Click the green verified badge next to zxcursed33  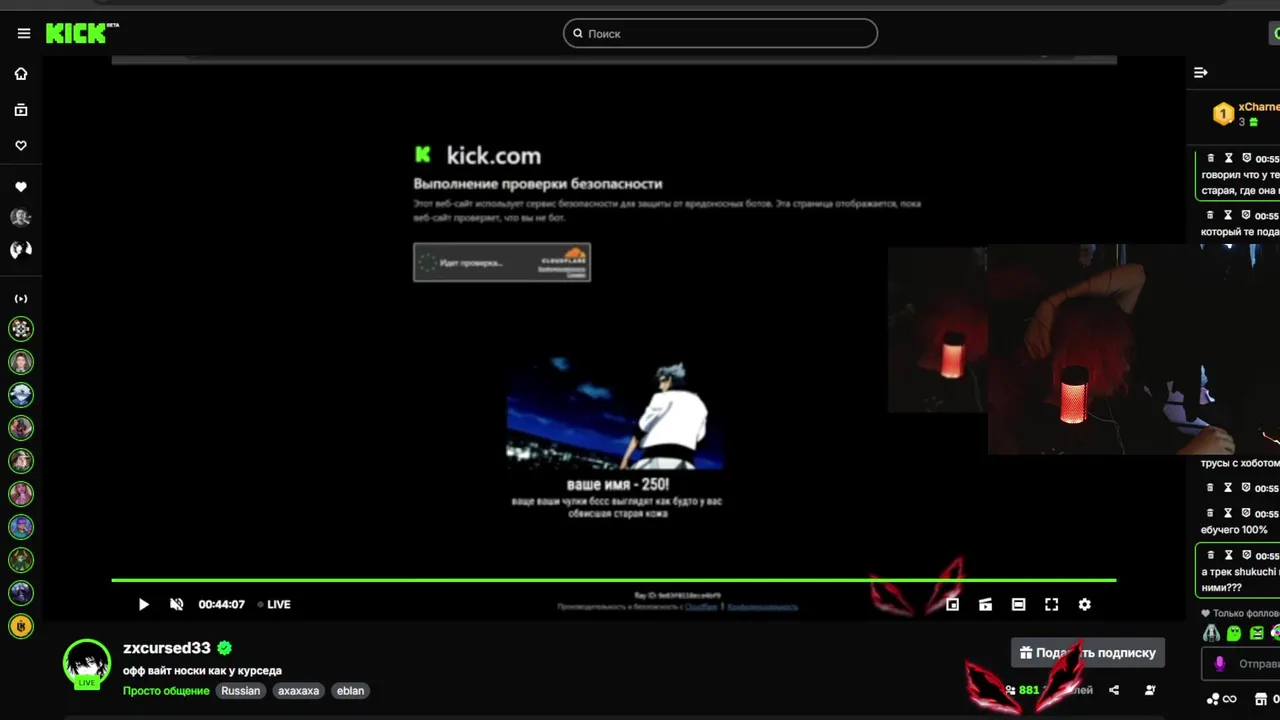(225, 648)
